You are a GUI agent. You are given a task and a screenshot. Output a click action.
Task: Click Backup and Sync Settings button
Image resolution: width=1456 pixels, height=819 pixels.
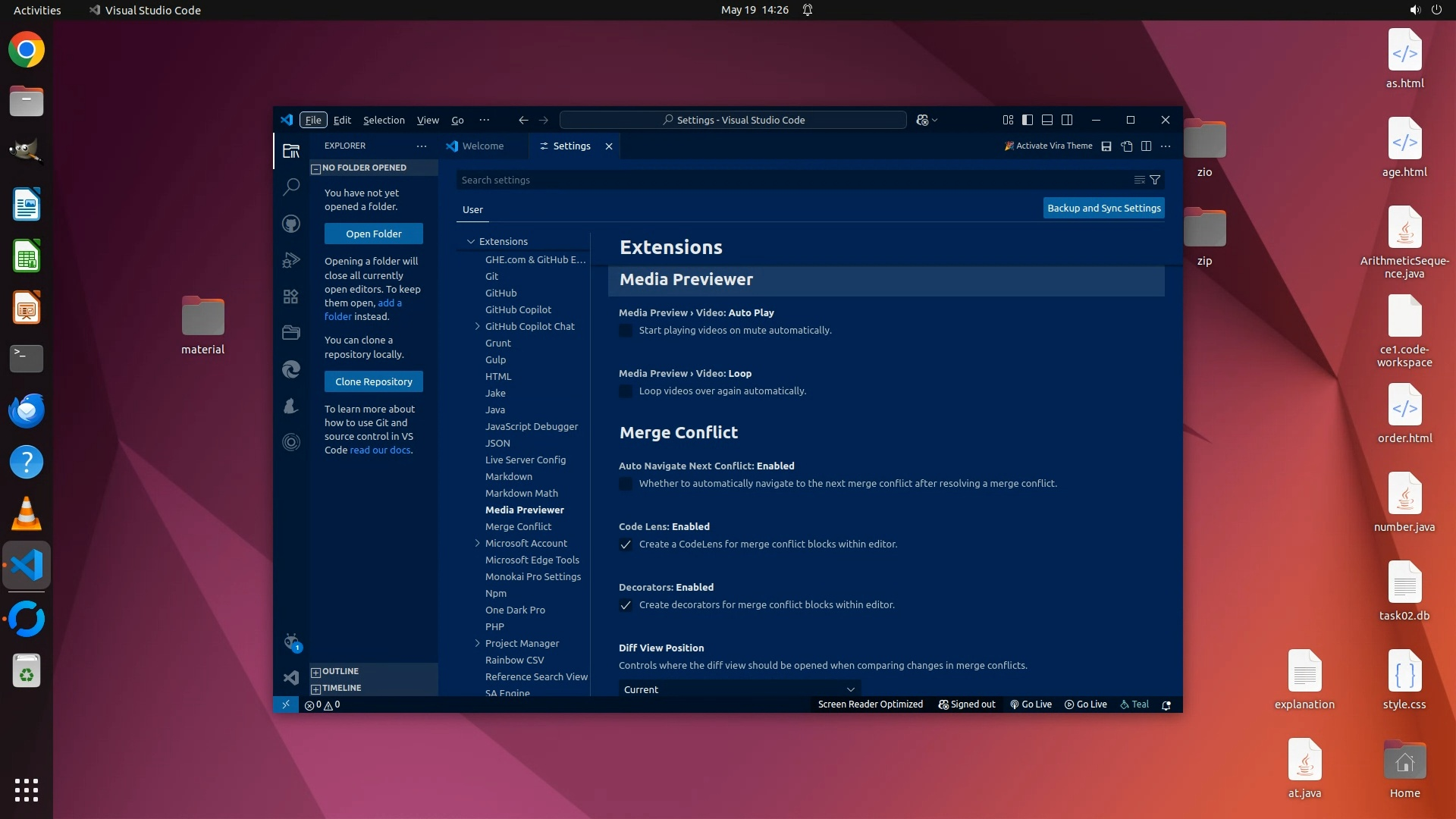click(x=1103, y=209)
